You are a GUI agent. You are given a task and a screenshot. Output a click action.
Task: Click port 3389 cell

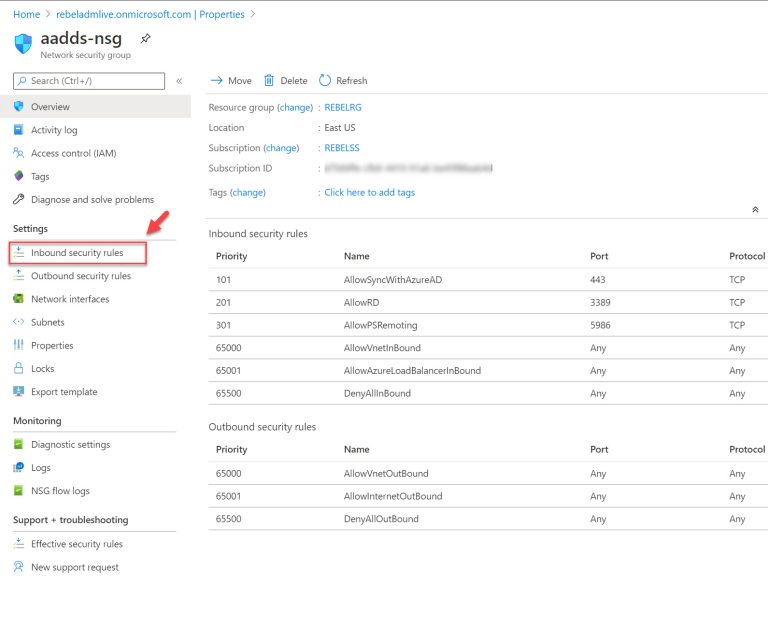tap(600, 302)
